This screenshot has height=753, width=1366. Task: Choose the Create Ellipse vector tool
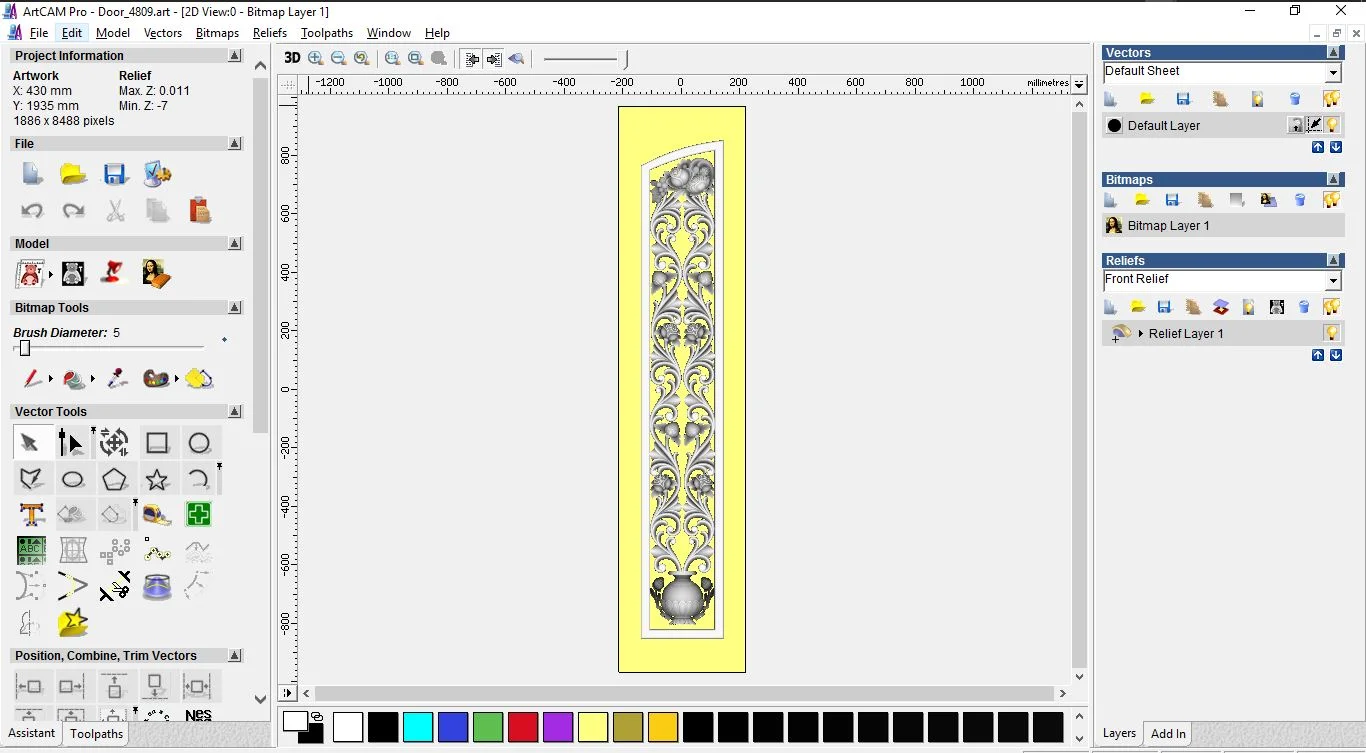coord(73,480)
